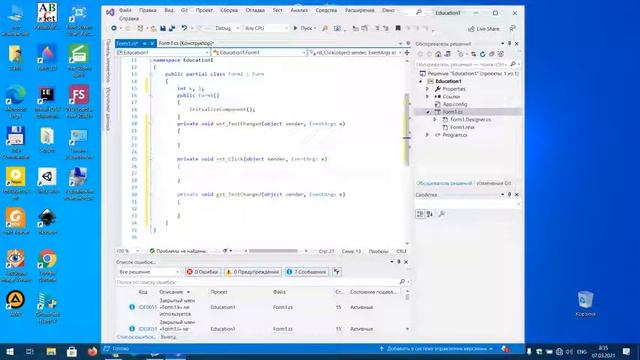Expand the Form1.Designer.cs node
Image resolution: width=640 pixels, height=360 pixels.
point(435,120)
